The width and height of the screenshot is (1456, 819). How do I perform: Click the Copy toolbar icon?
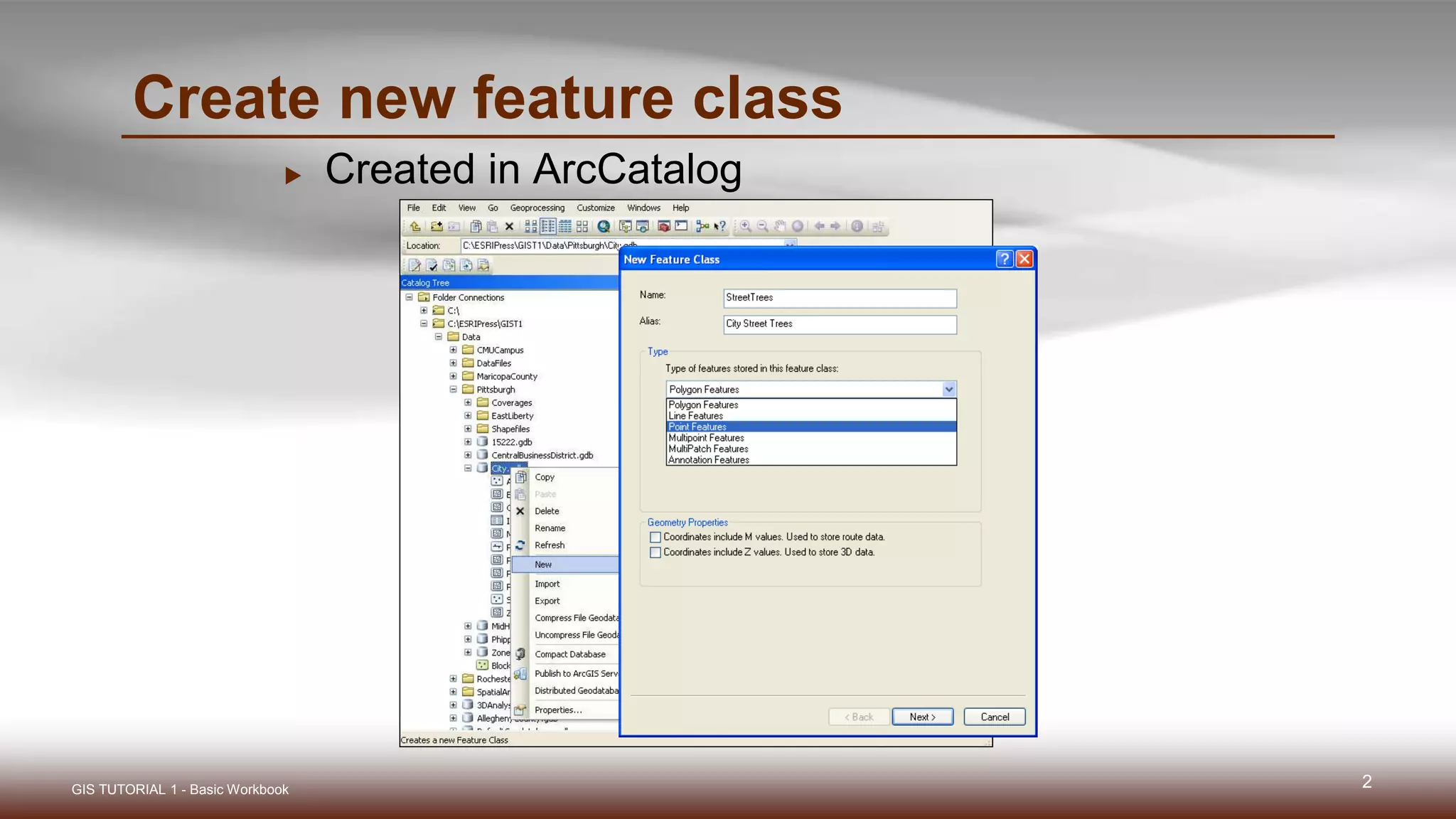tap(476, 227)
